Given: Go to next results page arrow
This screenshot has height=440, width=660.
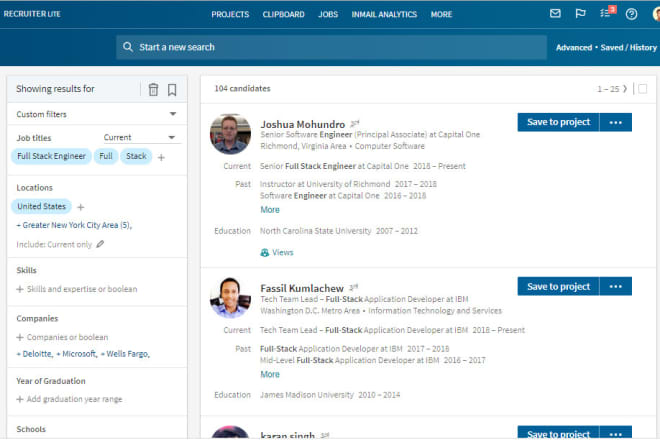Looking at the screenshot, I should click(x=625, y=88).
